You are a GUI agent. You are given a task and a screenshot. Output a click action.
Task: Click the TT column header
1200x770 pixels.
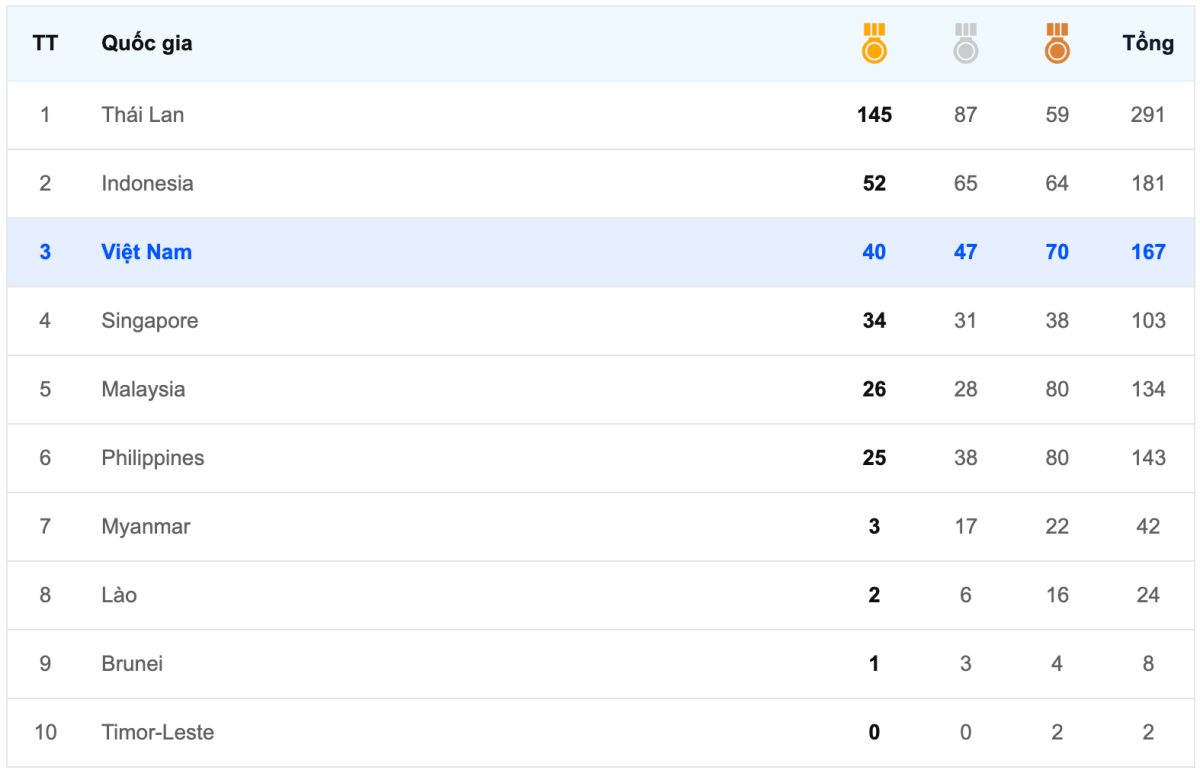45,43
